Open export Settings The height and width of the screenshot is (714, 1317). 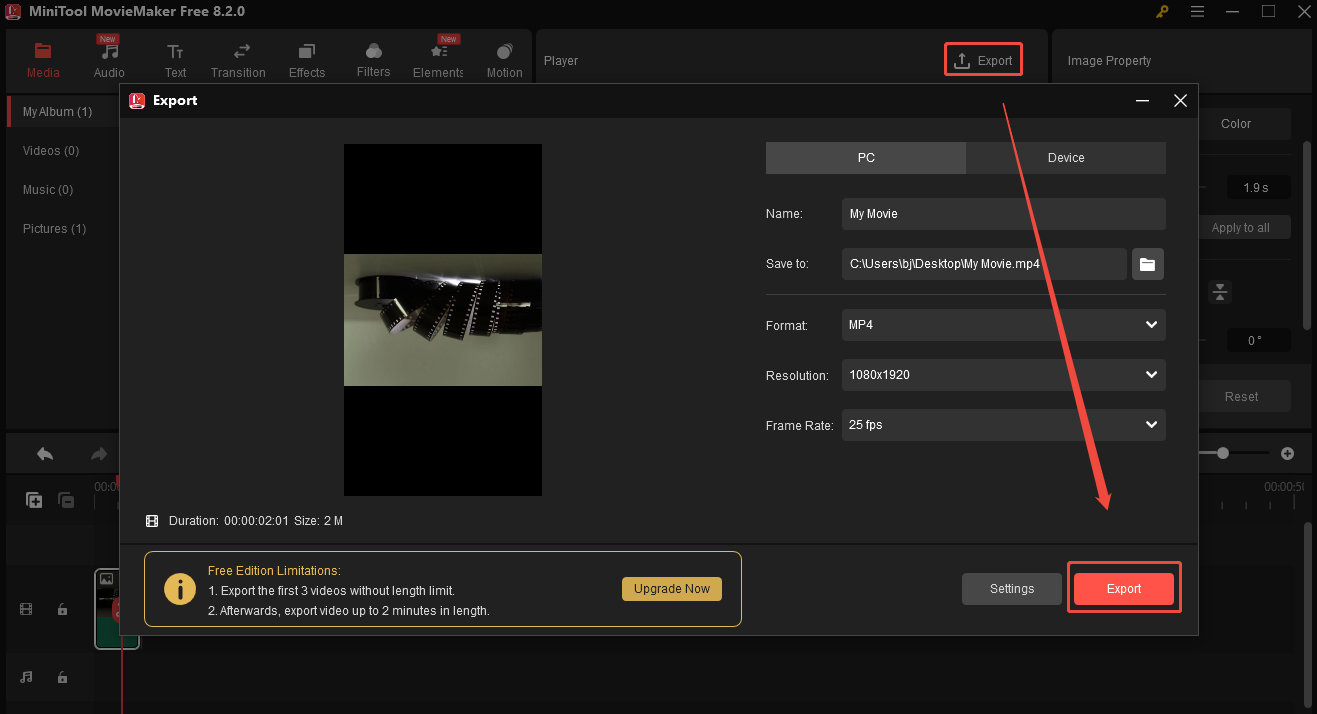tap(1012, 589)
